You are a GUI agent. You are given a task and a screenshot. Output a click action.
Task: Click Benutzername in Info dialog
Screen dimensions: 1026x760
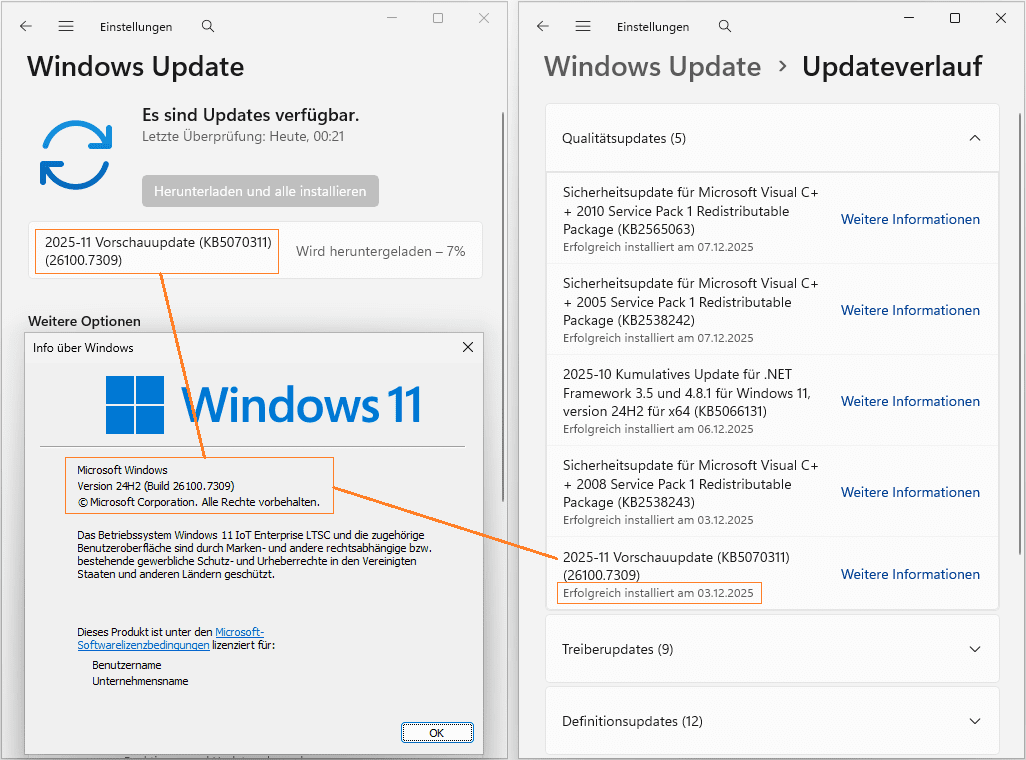[126, 665]
